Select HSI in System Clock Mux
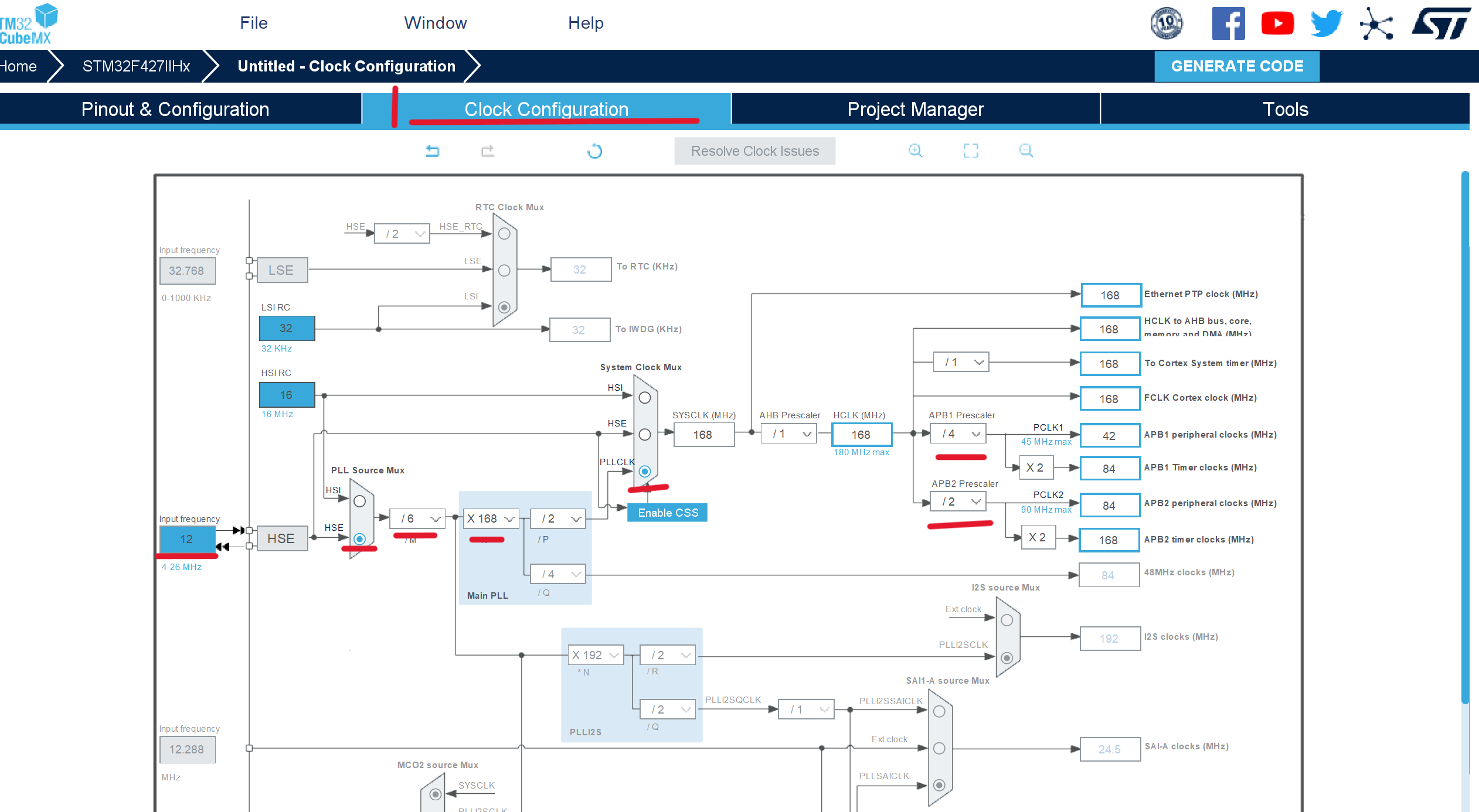 [x=645, y=398]
